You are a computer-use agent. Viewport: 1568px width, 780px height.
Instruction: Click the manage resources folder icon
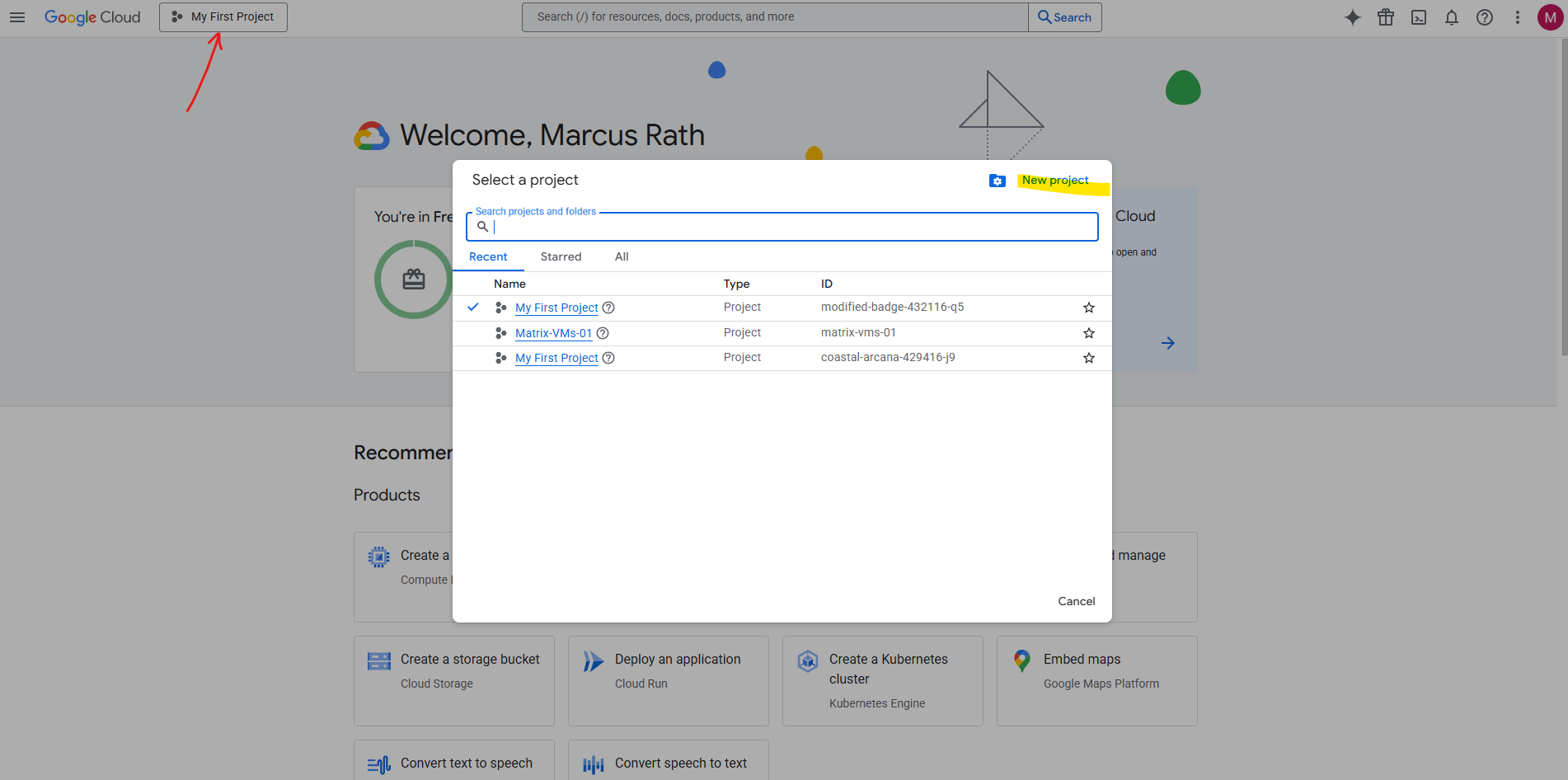click(998, 181)
